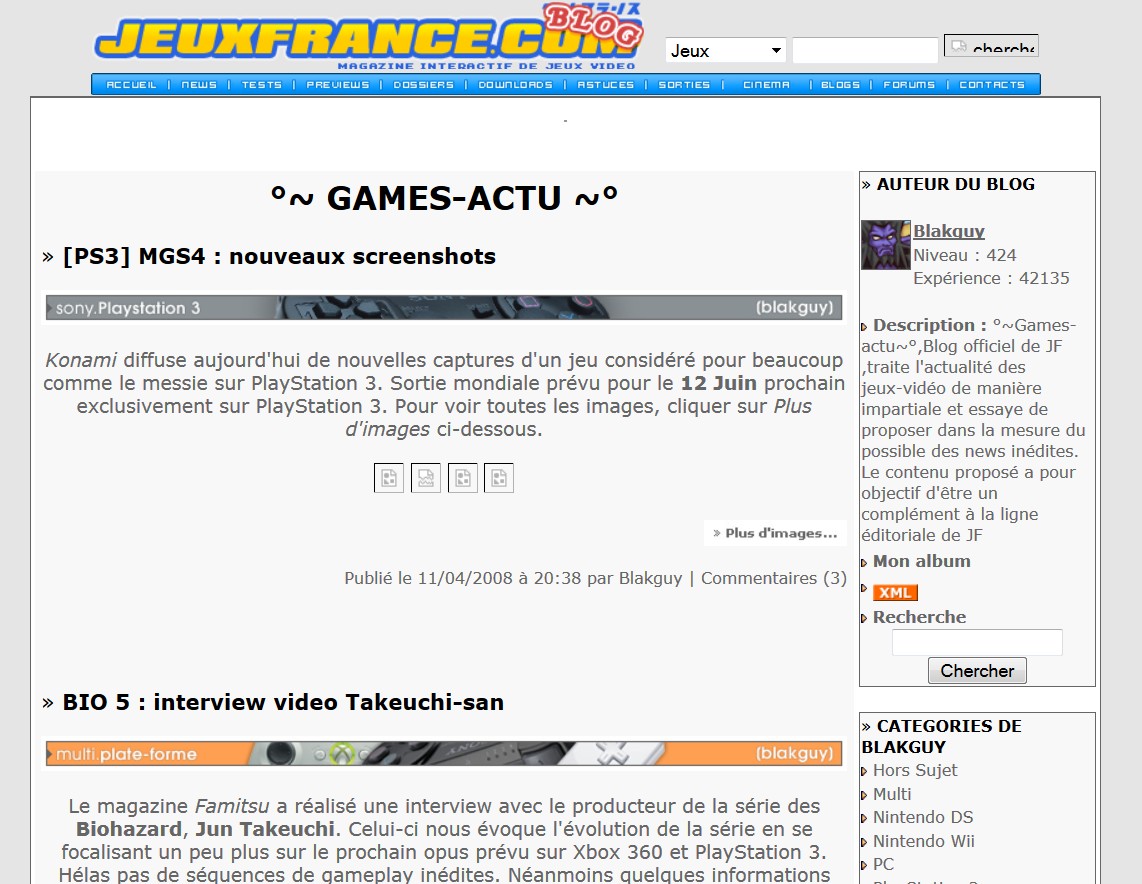Select the Nintendo Wii category
The height and width of the screenshot is (884, 1142).
924,841
